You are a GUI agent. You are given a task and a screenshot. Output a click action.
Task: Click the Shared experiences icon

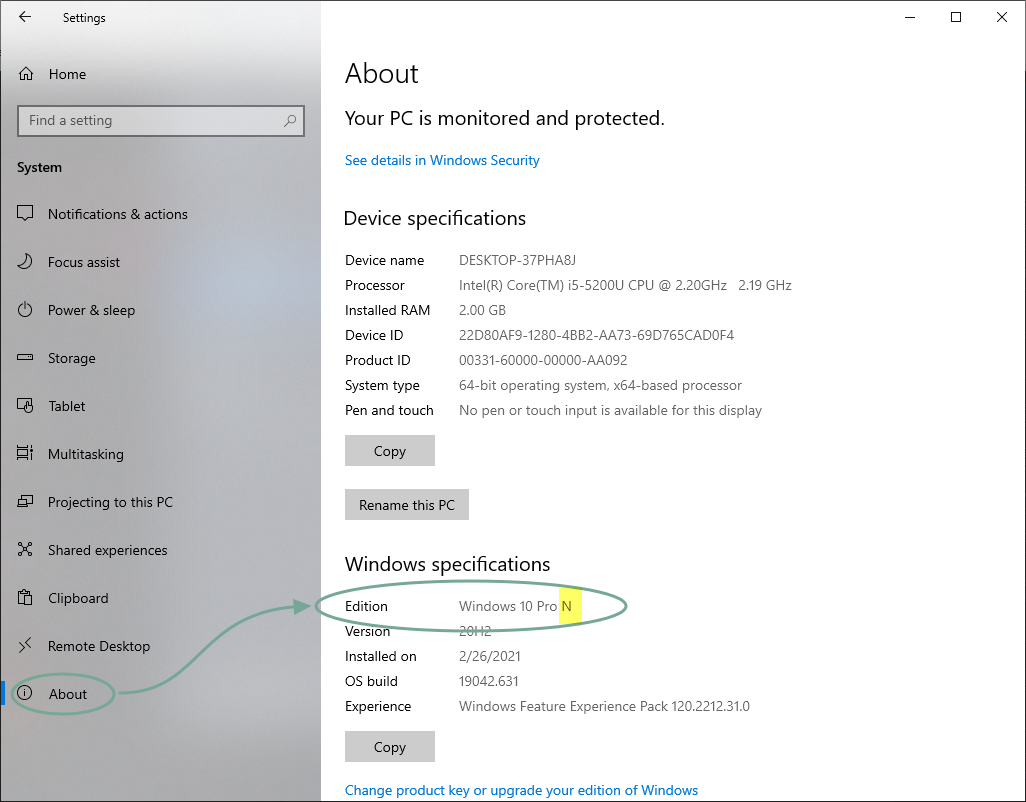(25, 549)
